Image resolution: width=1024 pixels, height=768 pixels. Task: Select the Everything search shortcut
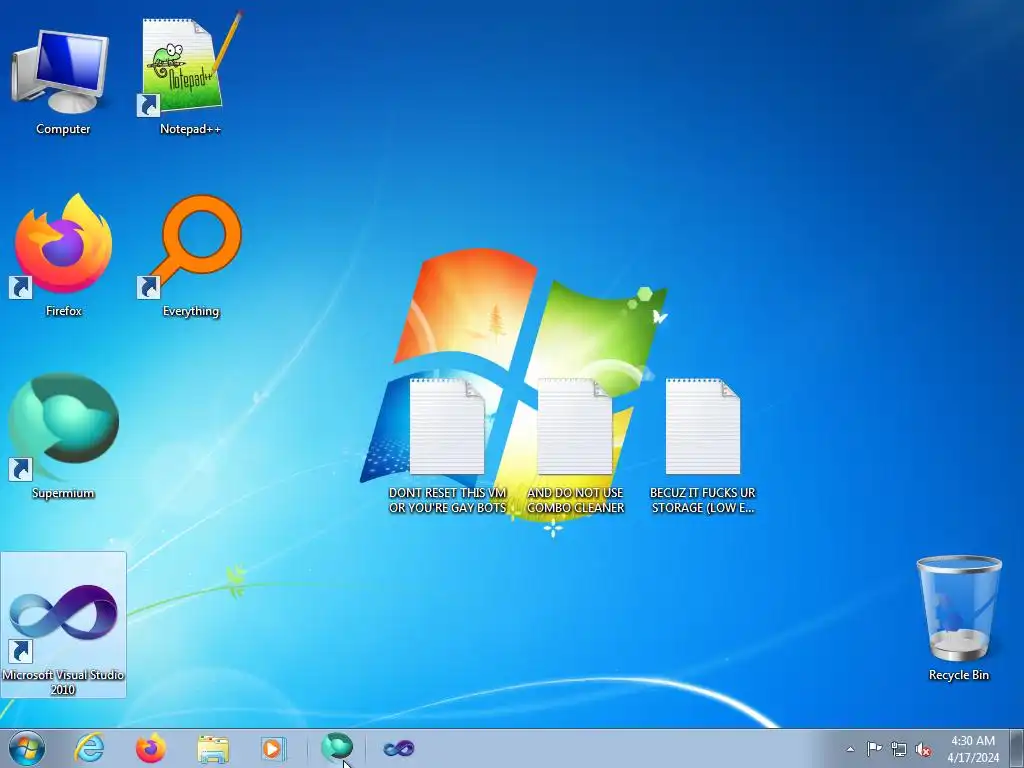[x=190, y=255]
